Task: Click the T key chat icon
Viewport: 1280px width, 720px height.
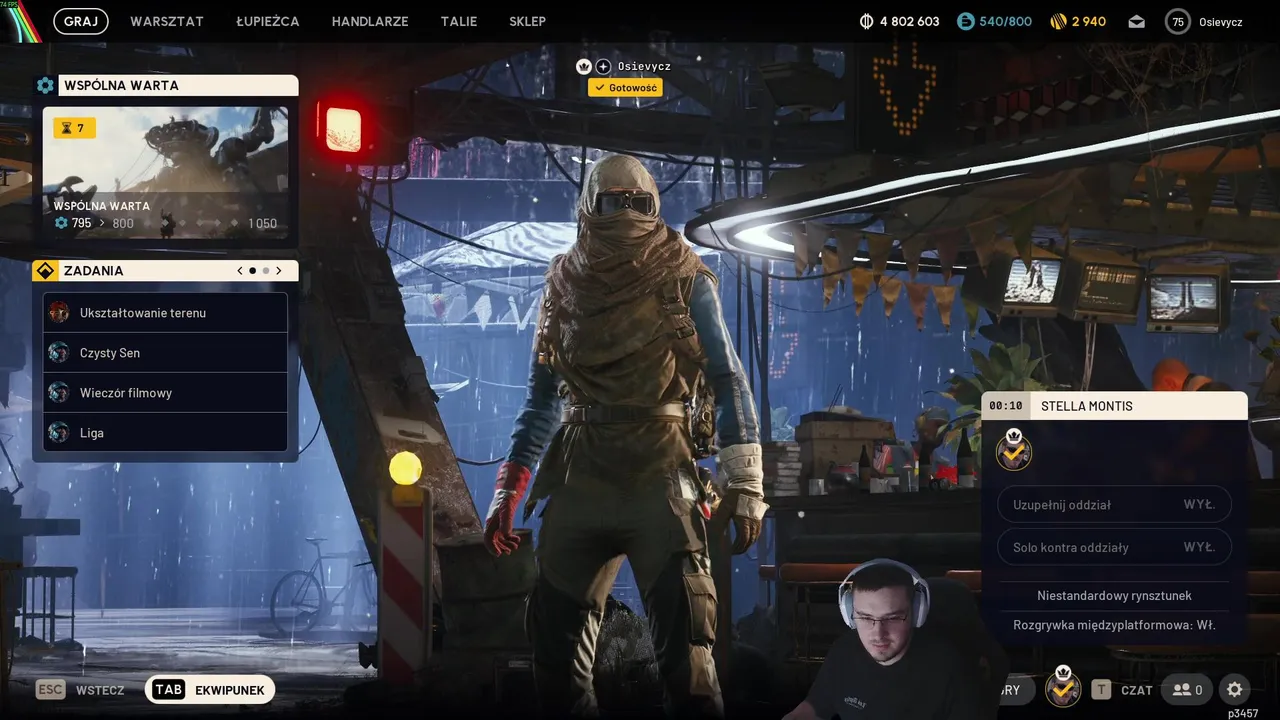Action: point(1101,690)
